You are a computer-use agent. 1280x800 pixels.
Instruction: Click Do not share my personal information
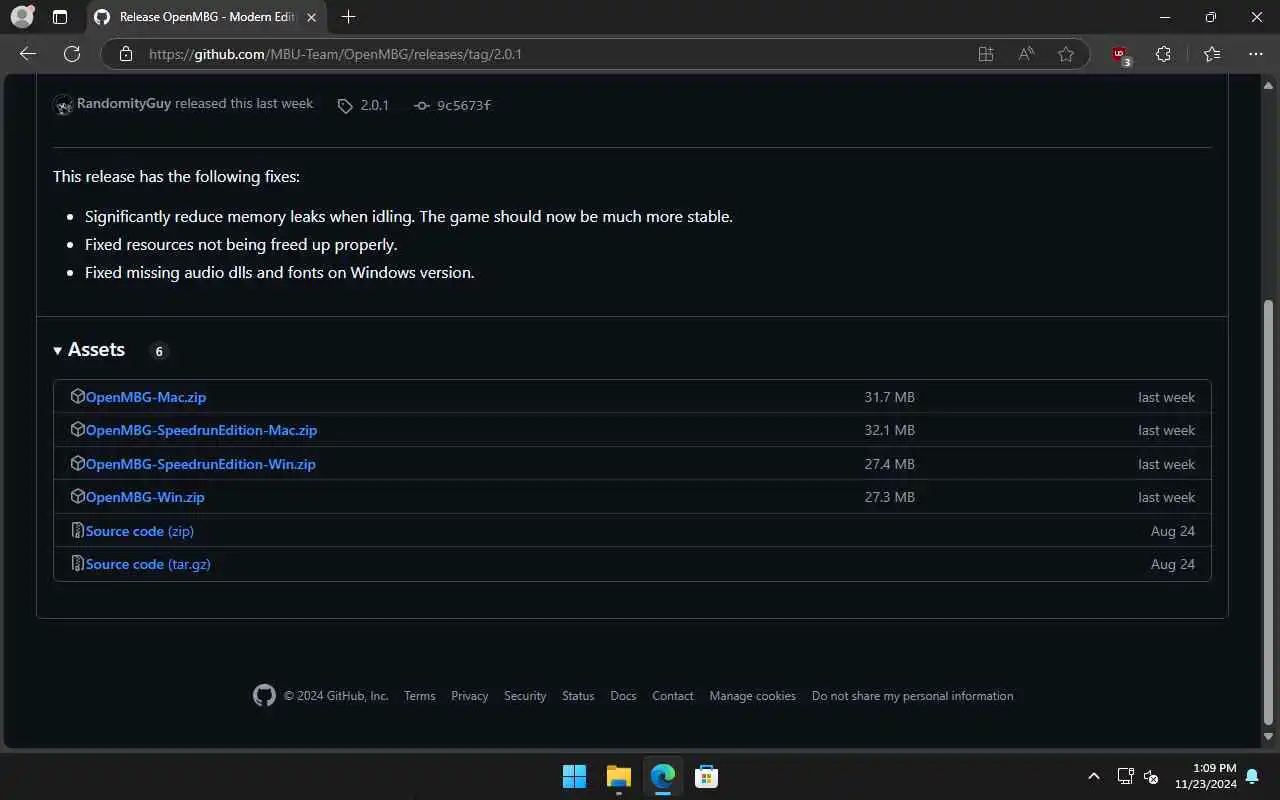tap(913, 696)
